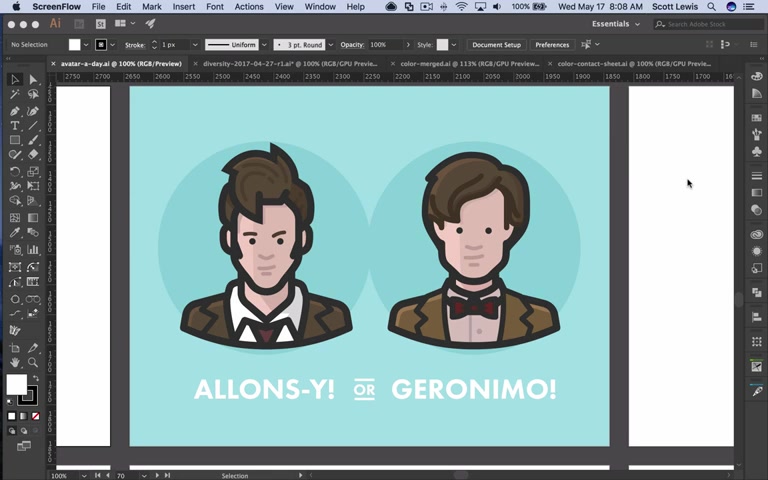The width and height of the screenshot is (768, 480).
Task: Open the Pathfinder panel icon
Action: point(757,292)
